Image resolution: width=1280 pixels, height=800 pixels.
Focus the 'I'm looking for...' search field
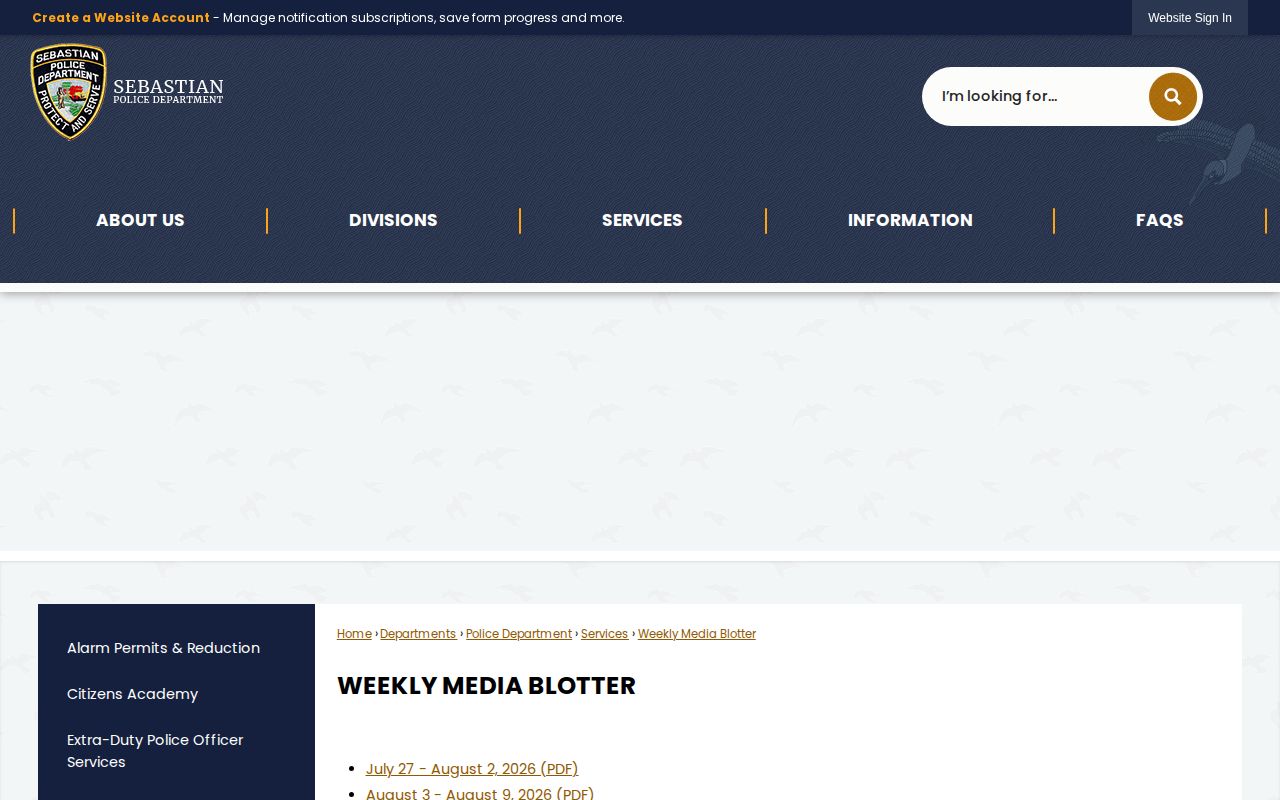(1036, 97)
